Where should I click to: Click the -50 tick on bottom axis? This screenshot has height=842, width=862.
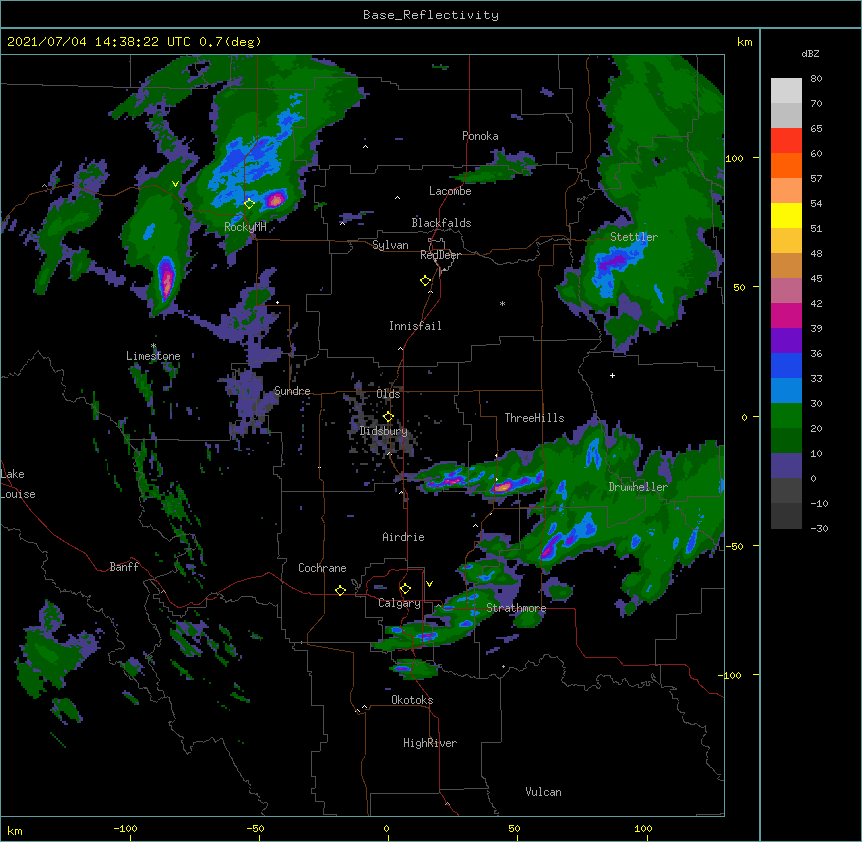[x=255, y=829]
